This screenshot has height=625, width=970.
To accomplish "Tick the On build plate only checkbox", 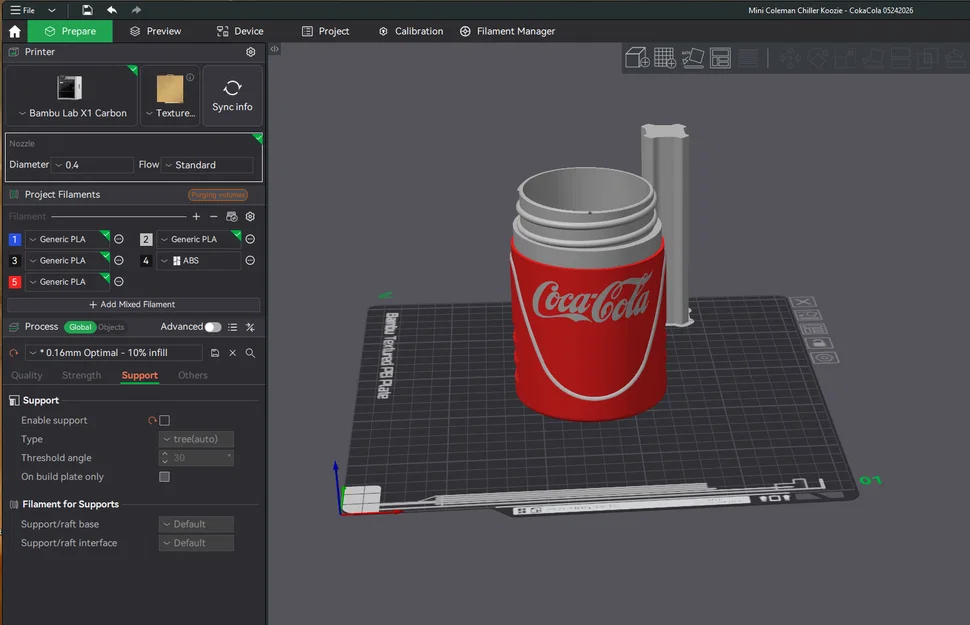I will (x=165, y=477).
